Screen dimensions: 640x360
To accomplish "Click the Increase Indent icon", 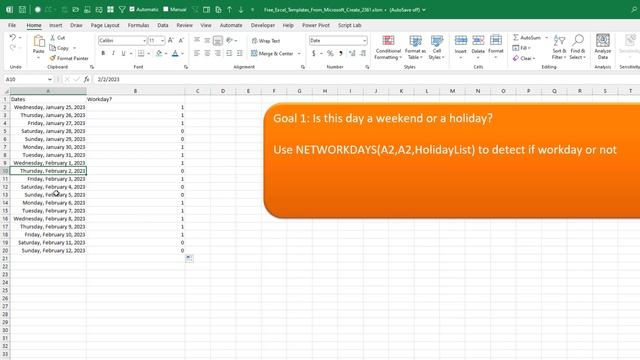I will coord(240,53).
